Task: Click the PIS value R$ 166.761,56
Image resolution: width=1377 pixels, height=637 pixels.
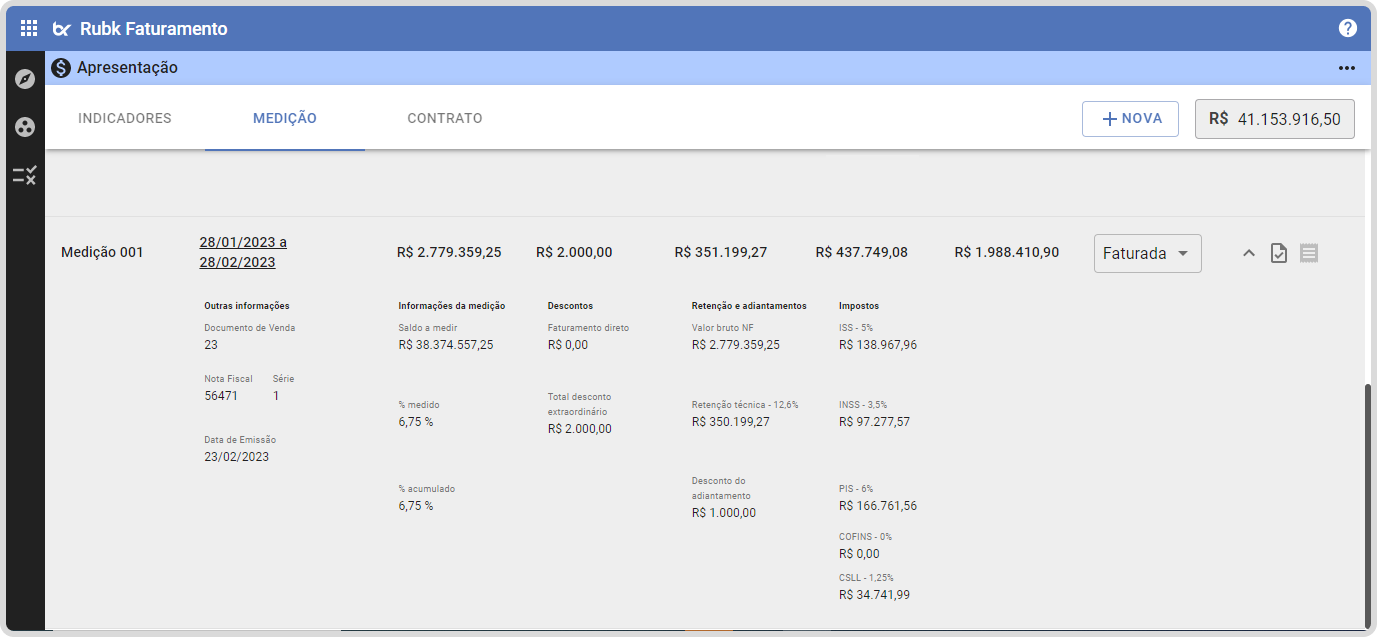Action: click(x=878, y=506)
